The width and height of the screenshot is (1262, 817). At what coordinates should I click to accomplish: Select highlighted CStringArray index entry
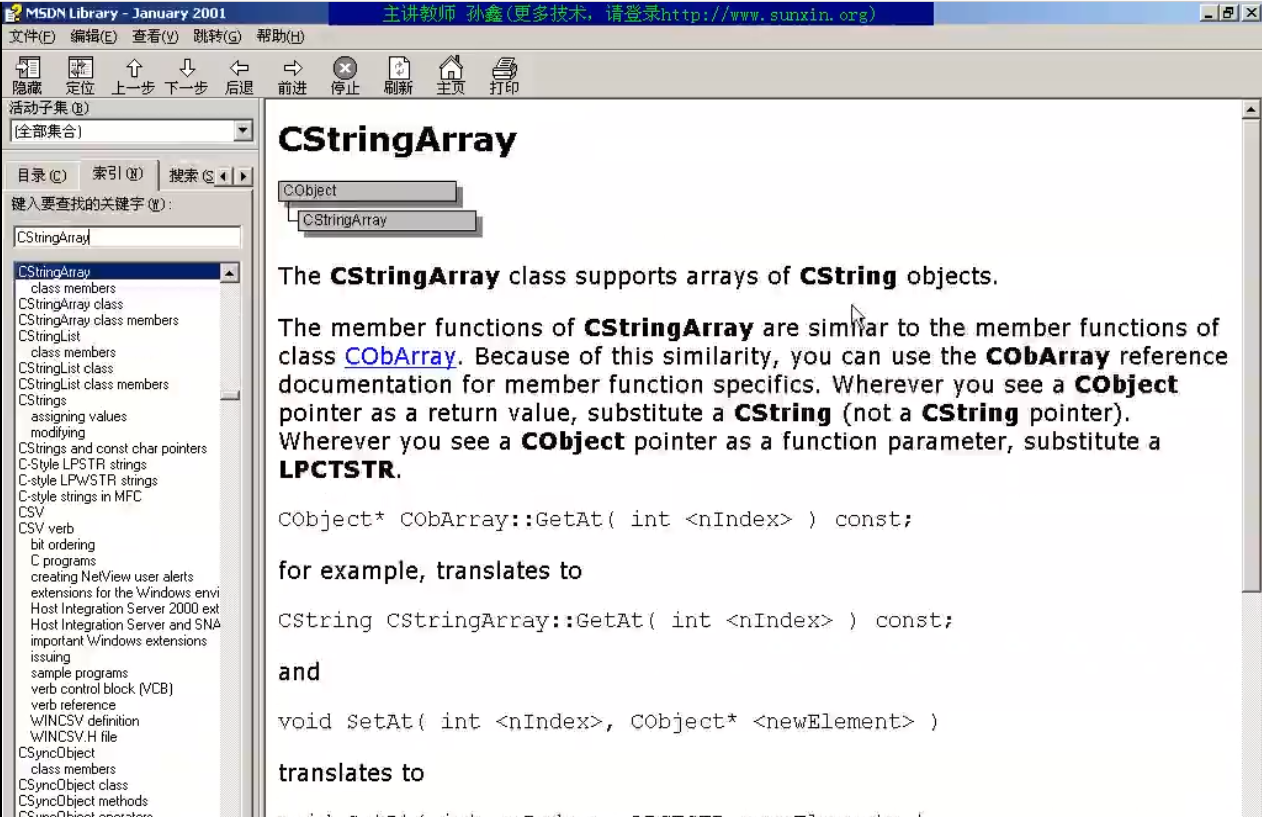point(116,272)
